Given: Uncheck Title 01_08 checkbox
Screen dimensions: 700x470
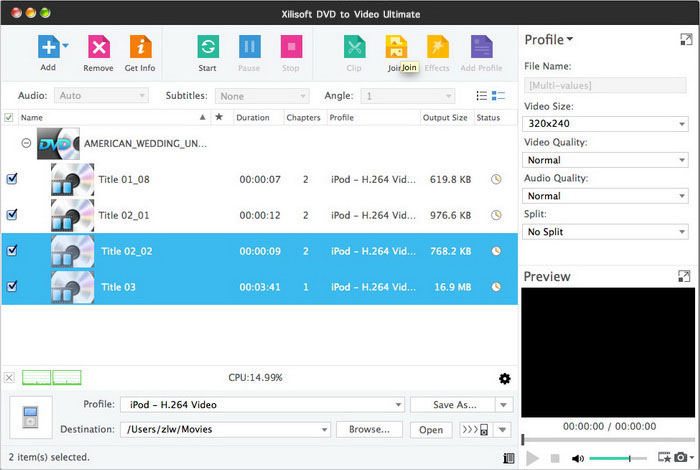Looking at the screenshot, I should click(x=12, y=179).
